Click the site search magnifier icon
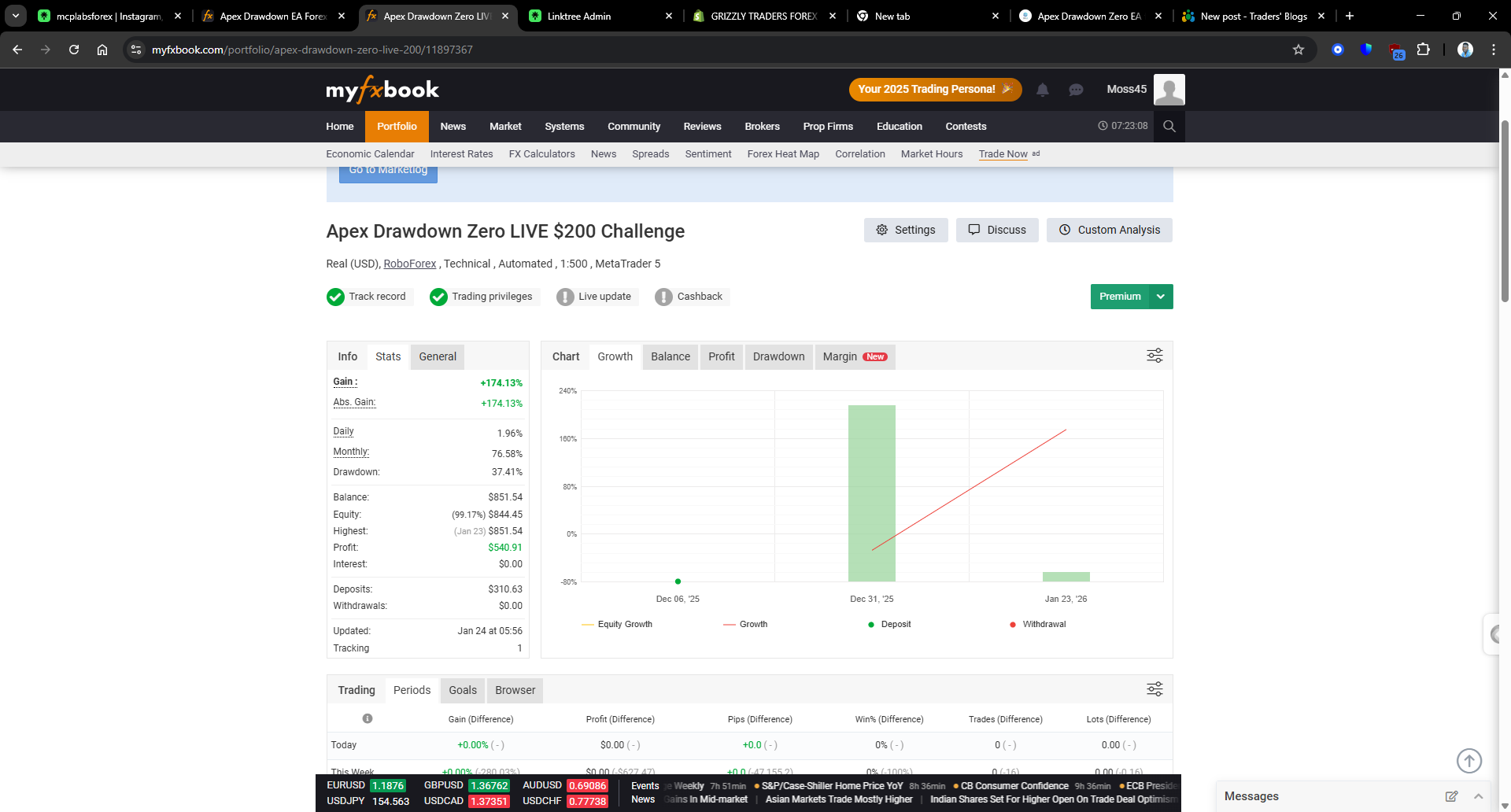Image resolution: width=1511 pixels, height=812 pixels. pyautogui.click(x=1169, y=126)
